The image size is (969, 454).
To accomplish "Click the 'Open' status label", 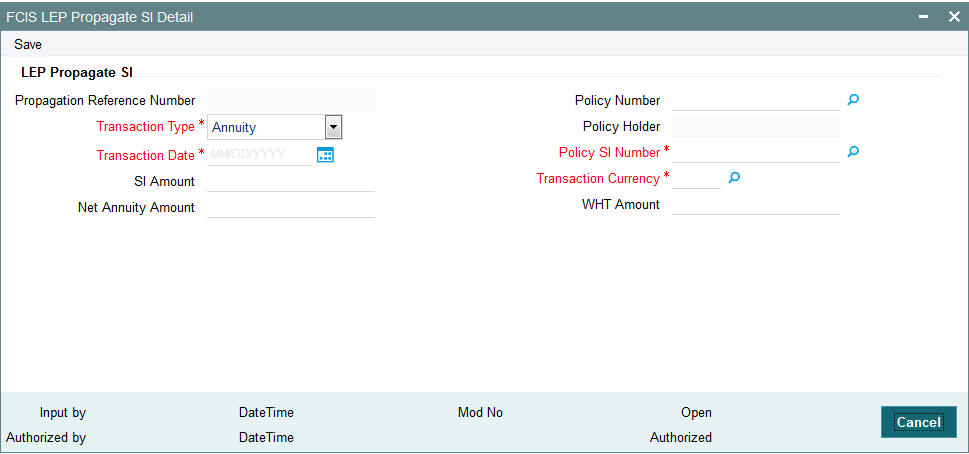I will pos(696,412).
